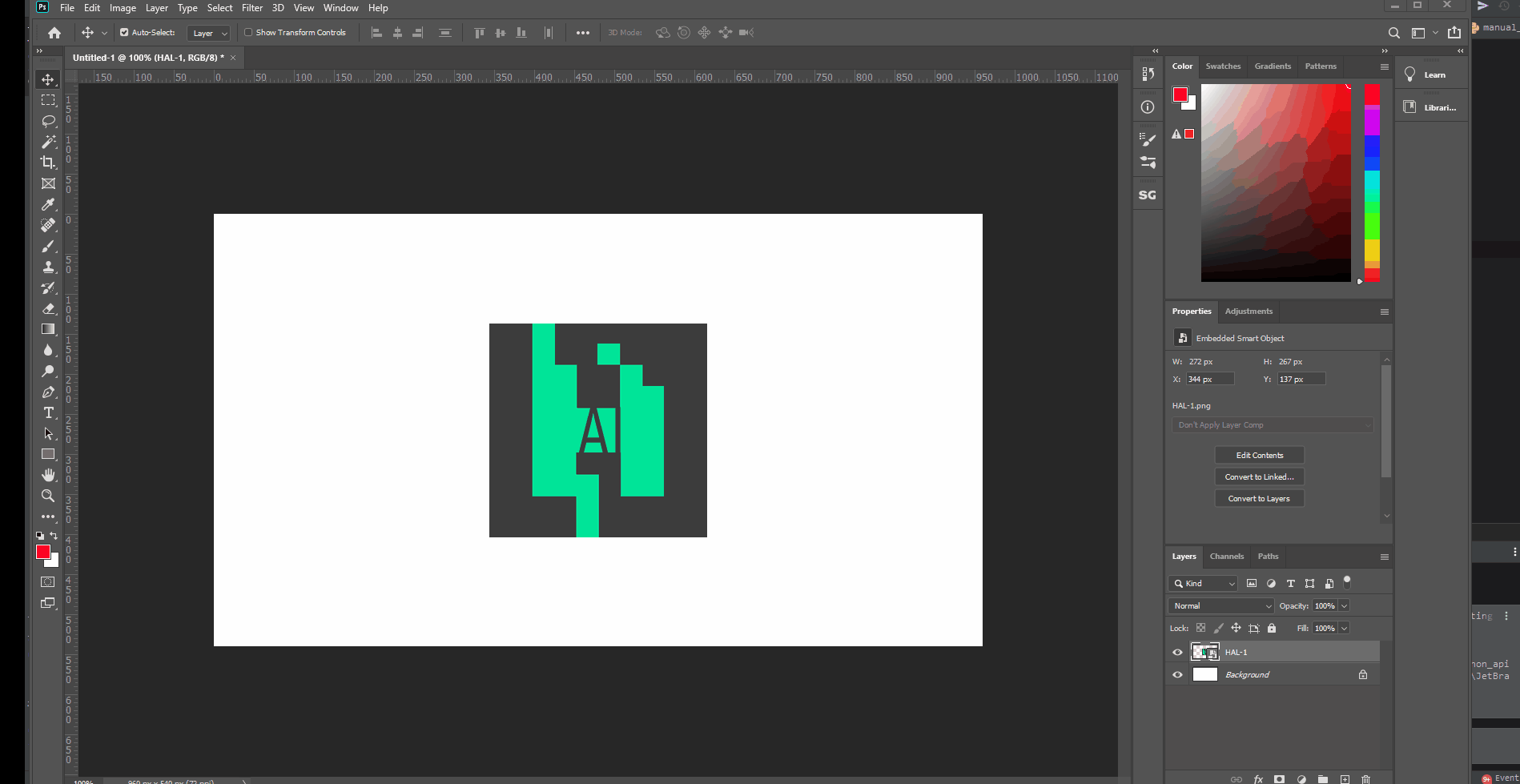Viewport: 1520px width, 784px height.
Task: Open the Brush tool
Action: pyautogui.click(x=48, y=247)
